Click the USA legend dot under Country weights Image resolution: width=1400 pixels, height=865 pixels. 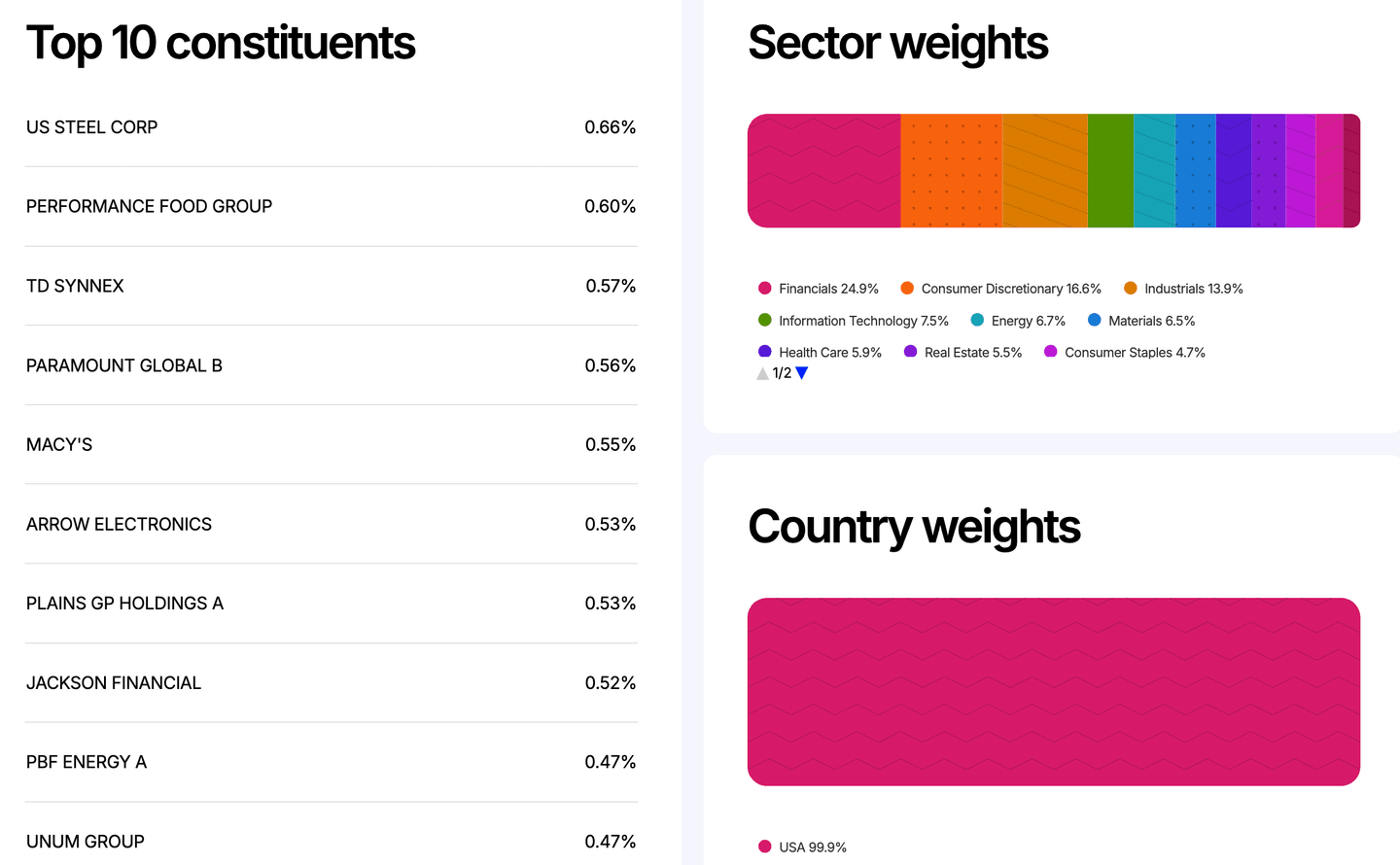point(764,847)
